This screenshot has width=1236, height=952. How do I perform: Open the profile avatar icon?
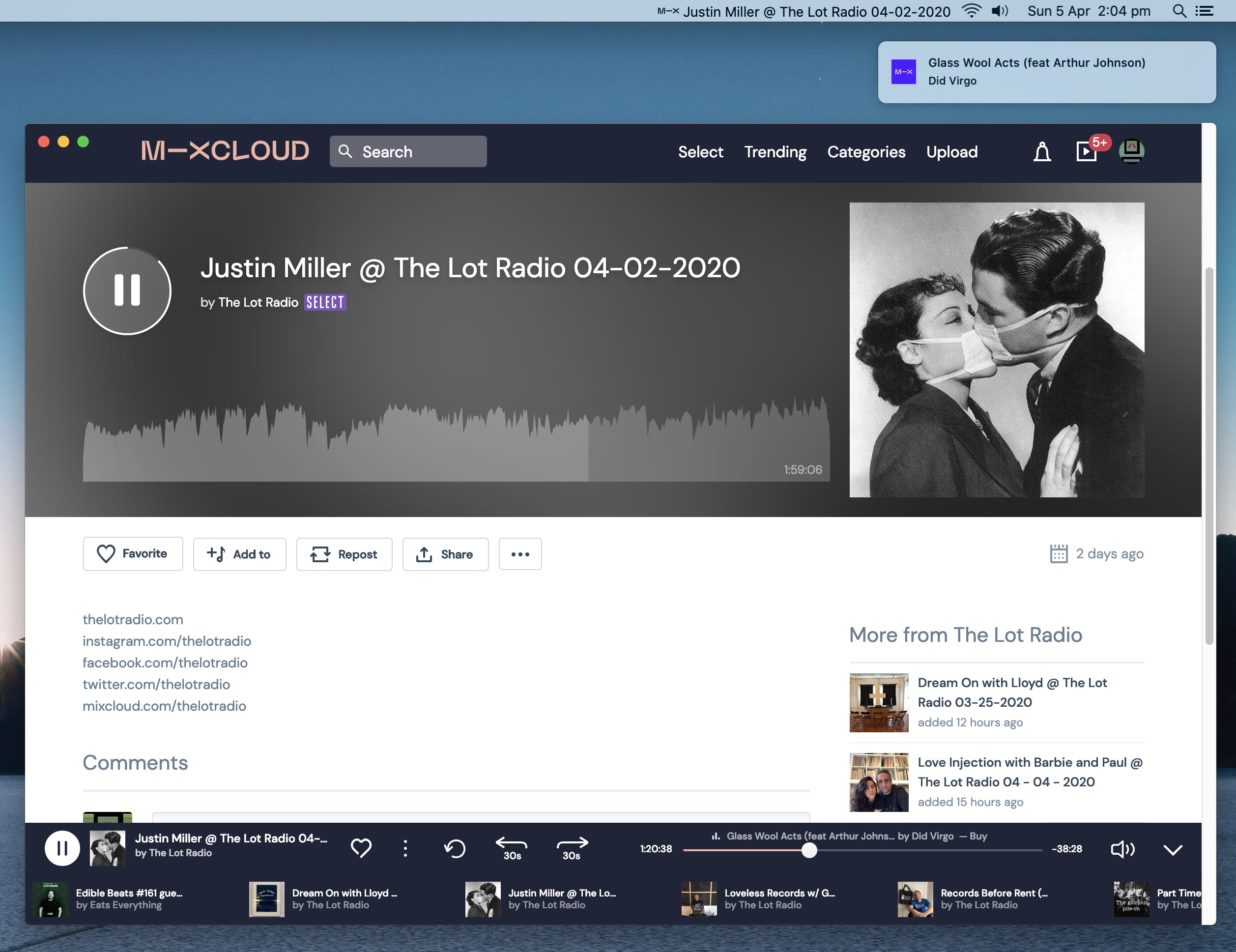tap(1132, 152)
